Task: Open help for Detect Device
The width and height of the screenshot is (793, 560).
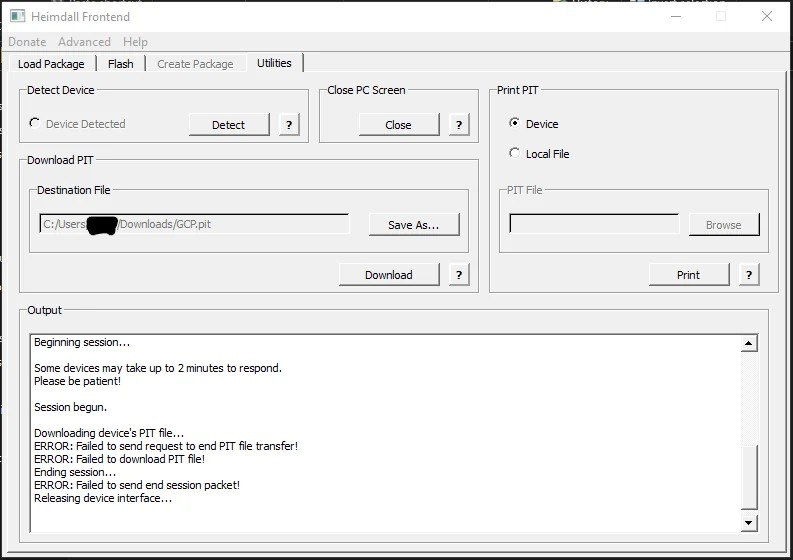Action: point(289,124)
